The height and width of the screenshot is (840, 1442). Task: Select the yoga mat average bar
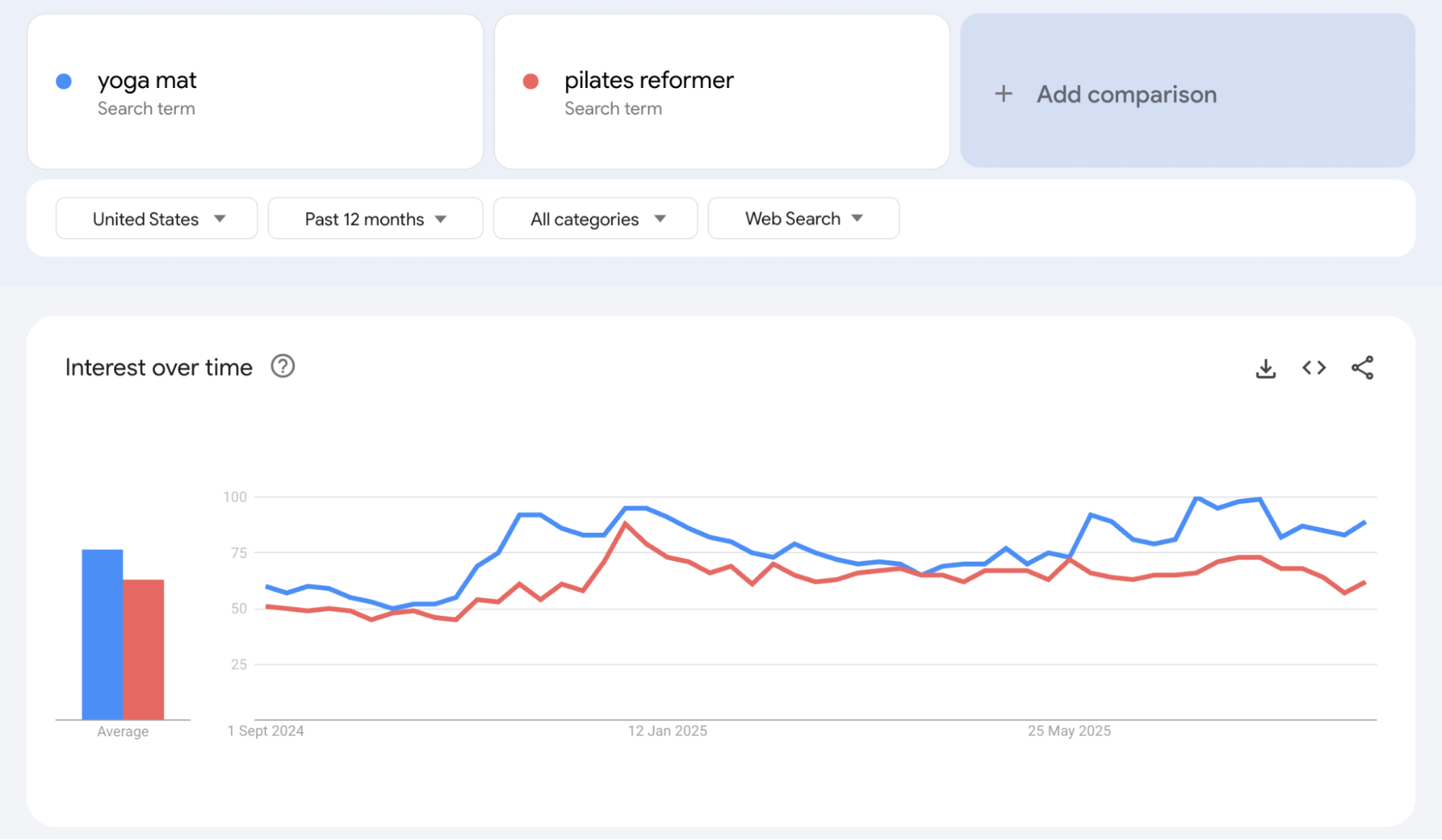click(x=102, y=635)
